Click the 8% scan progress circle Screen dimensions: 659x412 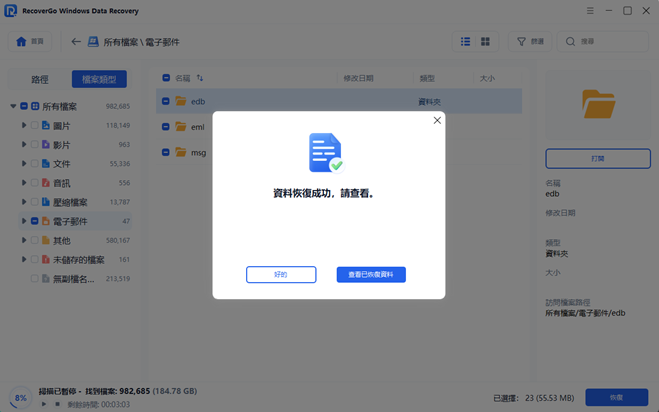(21, 398)
